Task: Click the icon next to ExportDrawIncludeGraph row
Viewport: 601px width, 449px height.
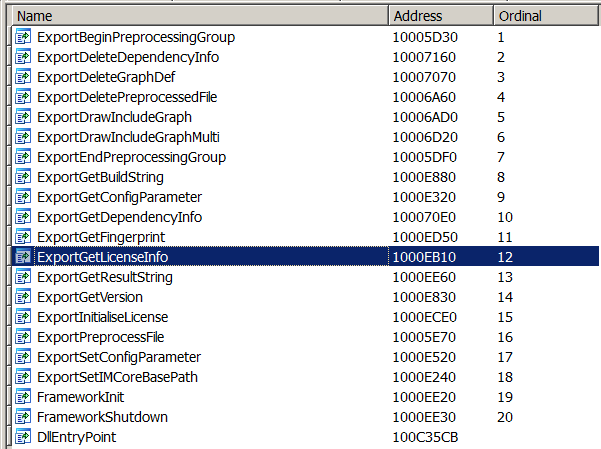Action: (23, 117)
